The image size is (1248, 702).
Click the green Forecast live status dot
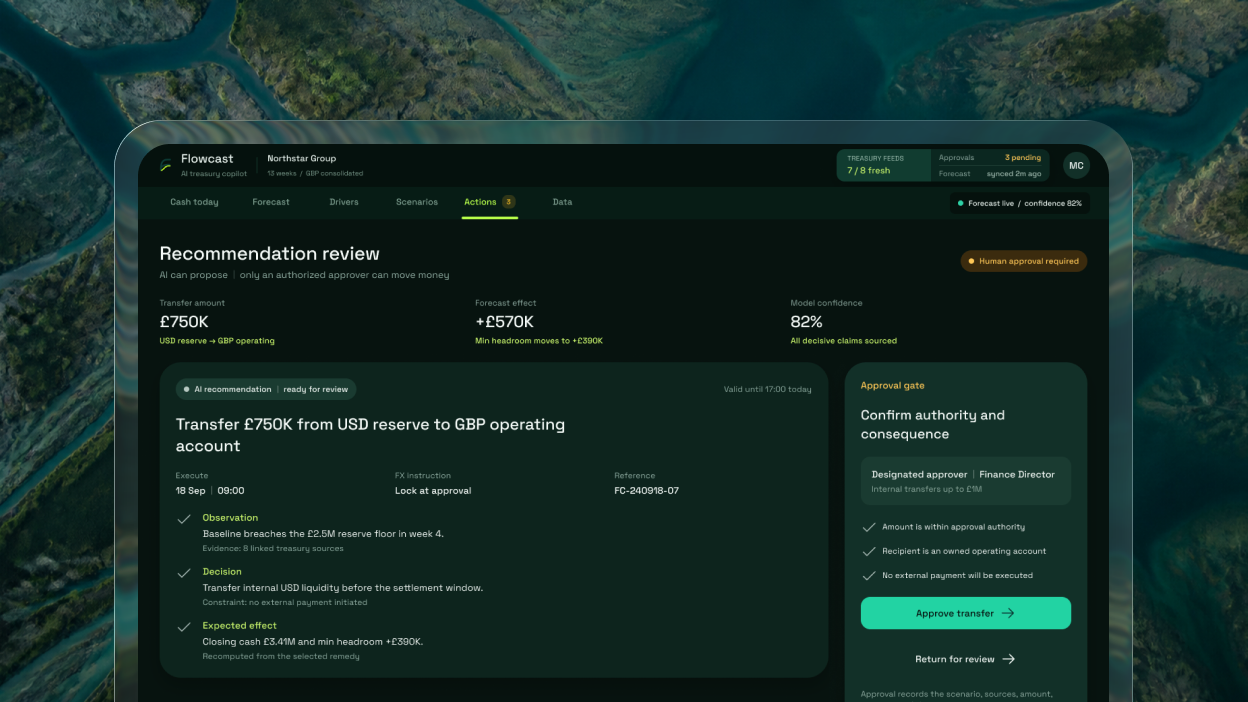point(961,203)
